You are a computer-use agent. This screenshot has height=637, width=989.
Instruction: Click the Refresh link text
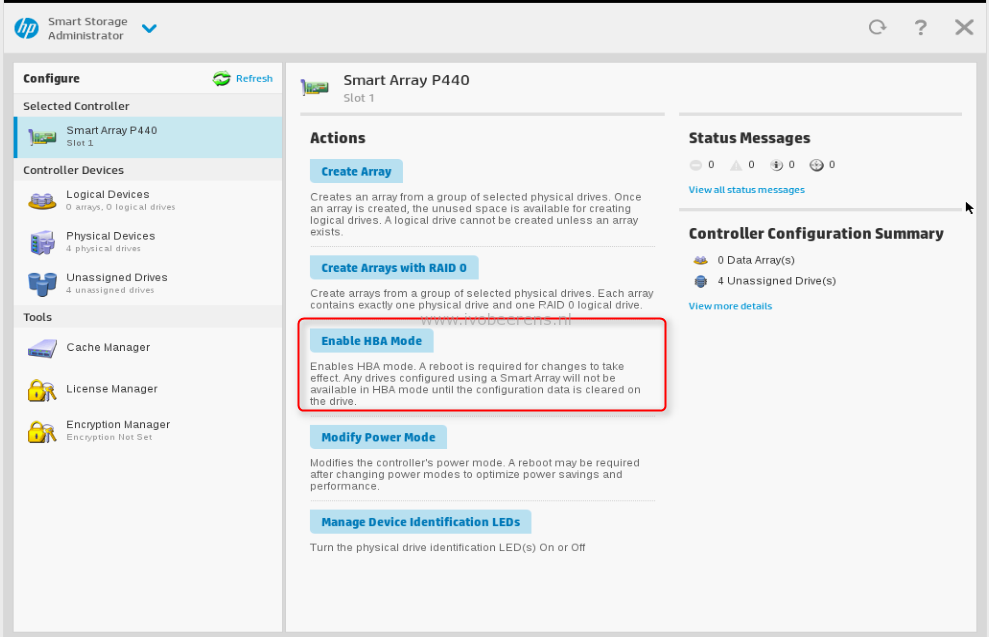click(x=254, y=78)
